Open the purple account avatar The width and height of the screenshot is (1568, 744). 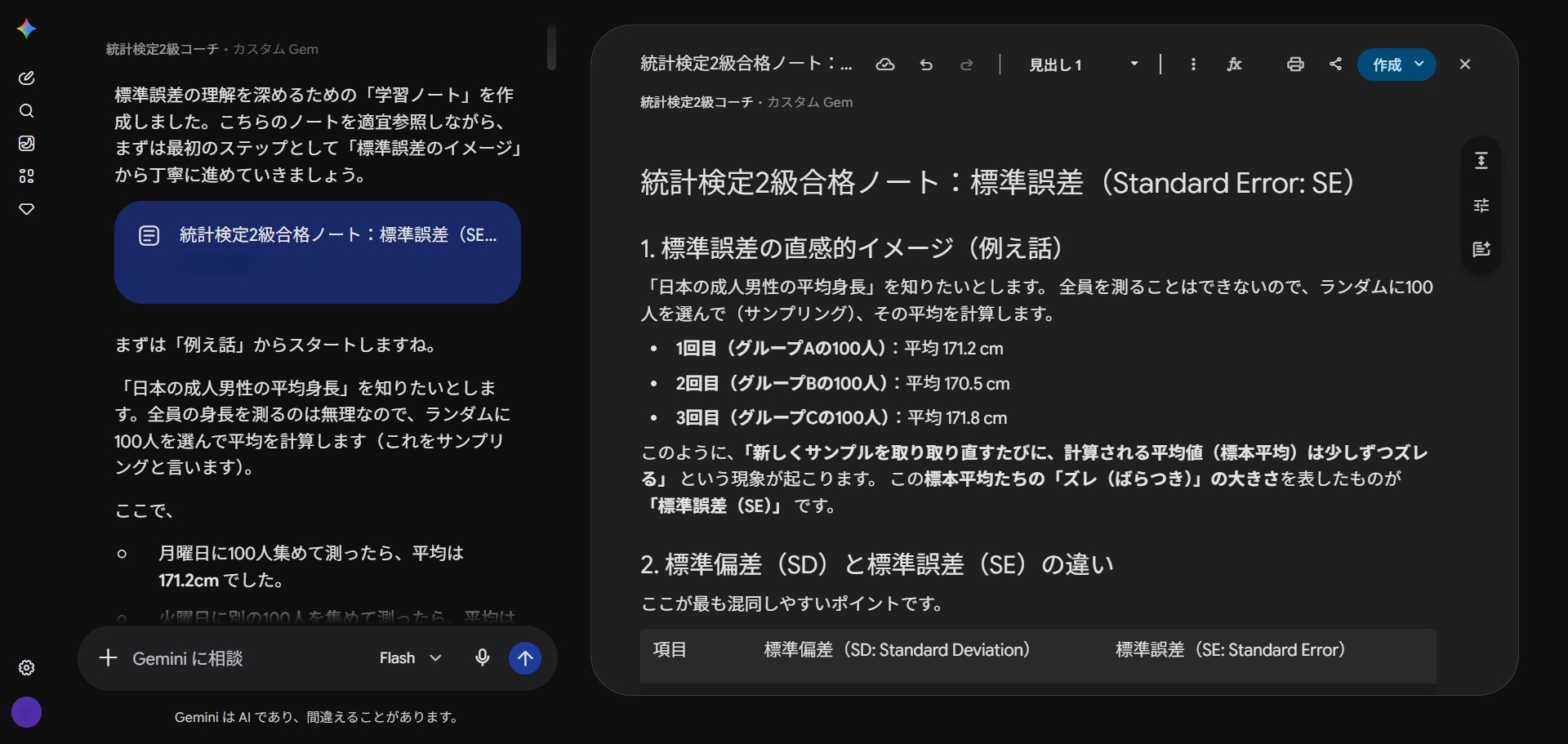click(26, 712)
